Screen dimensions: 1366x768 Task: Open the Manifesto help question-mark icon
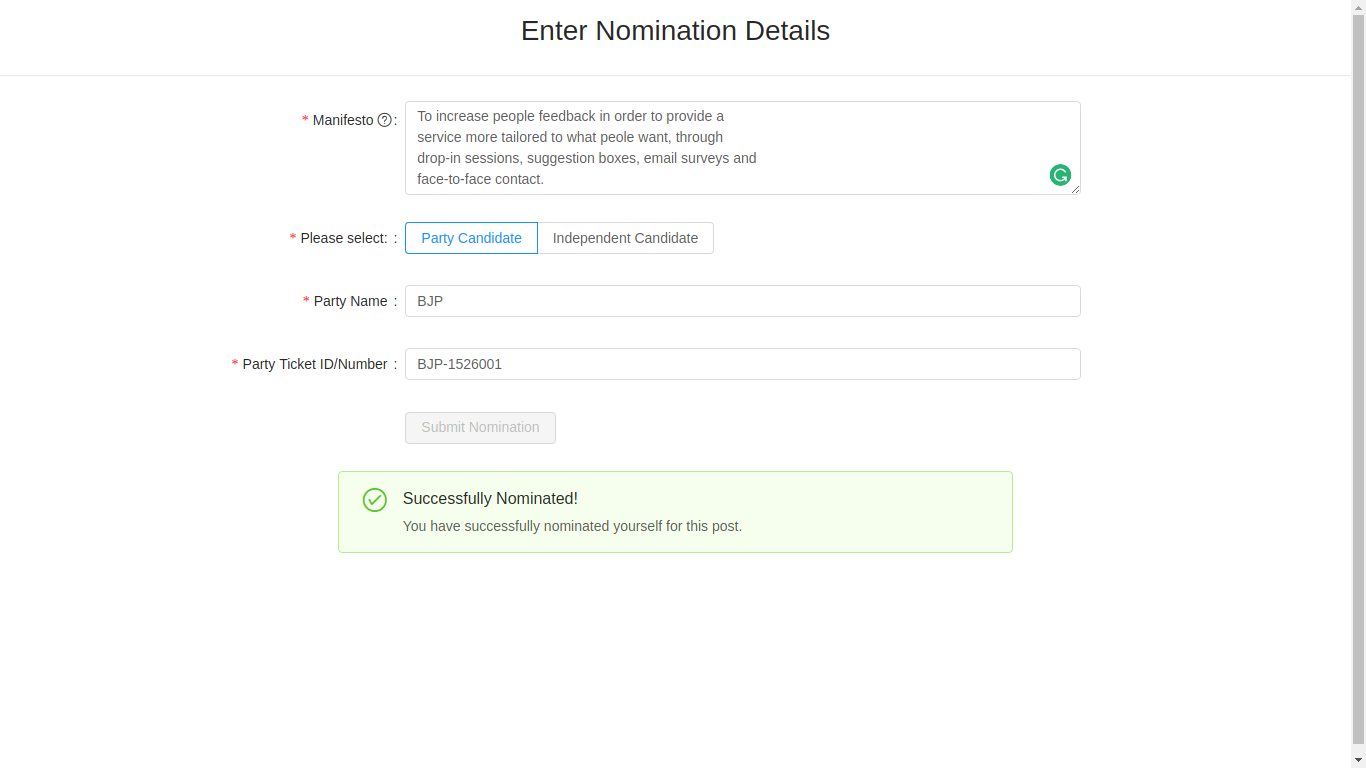384,120
